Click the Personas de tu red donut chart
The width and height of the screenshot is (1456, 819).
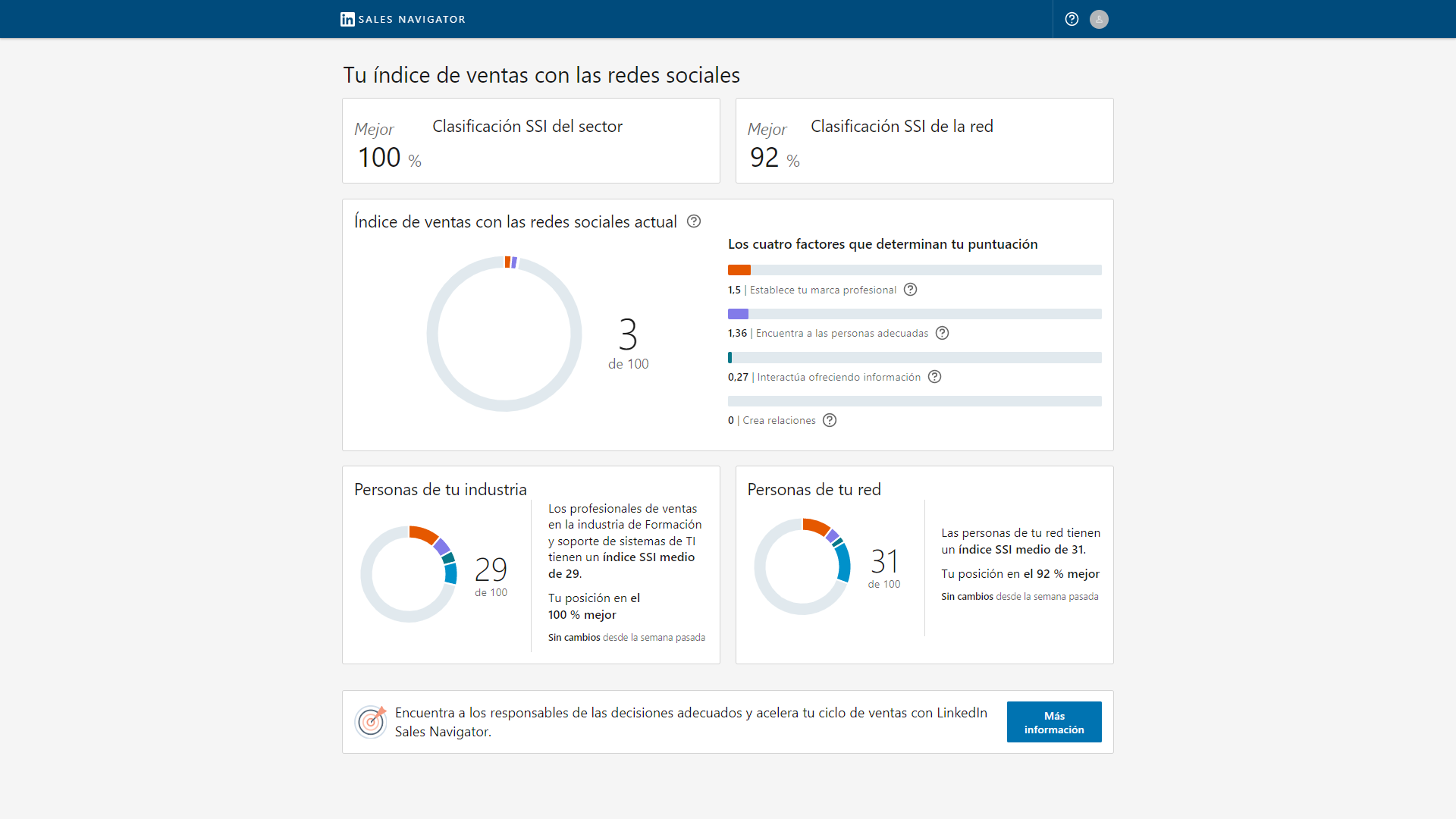tap(802, 566)
